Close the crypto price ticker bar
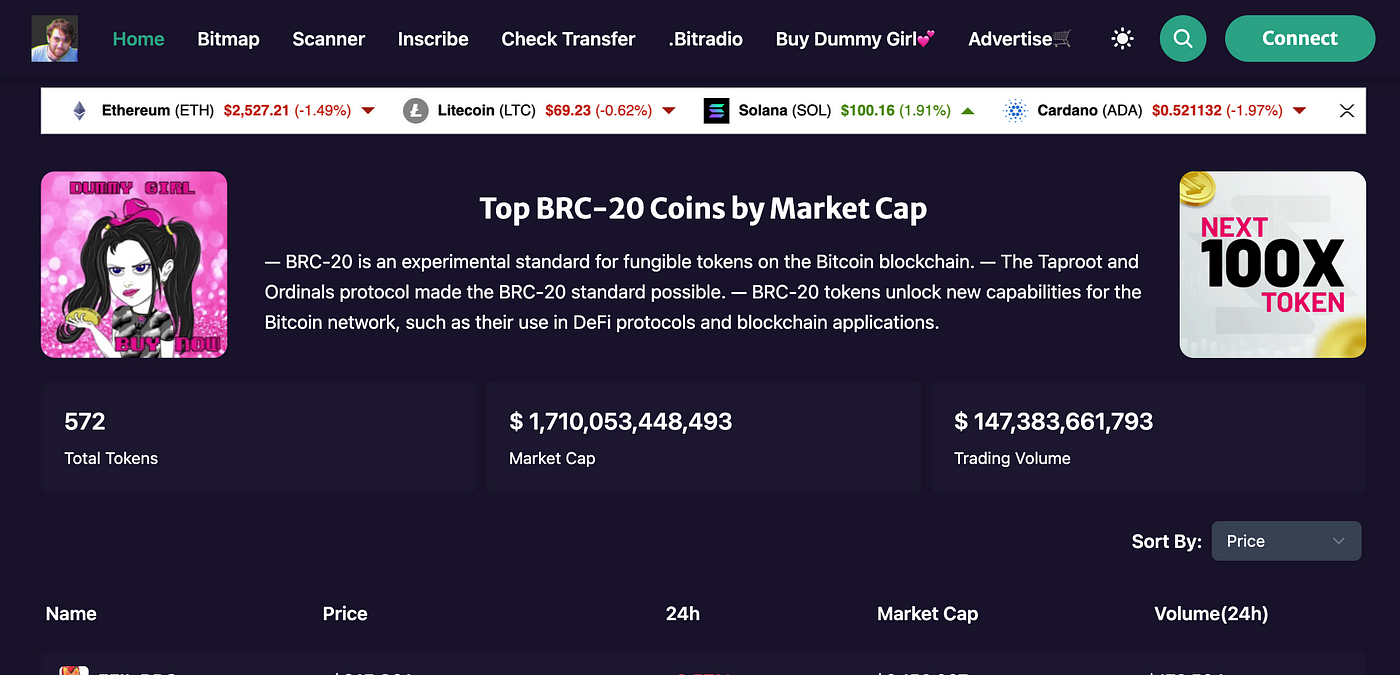 coord(1347,111)
